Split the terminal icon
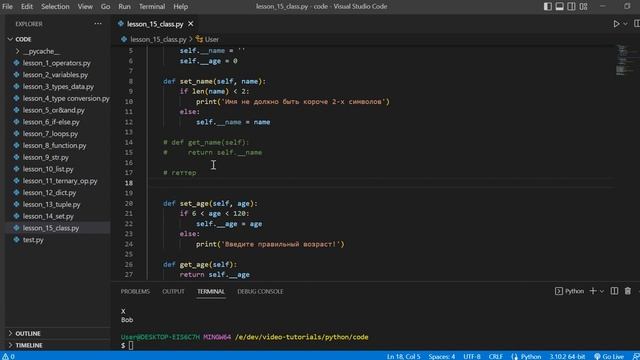 click(x=614, y=291)
